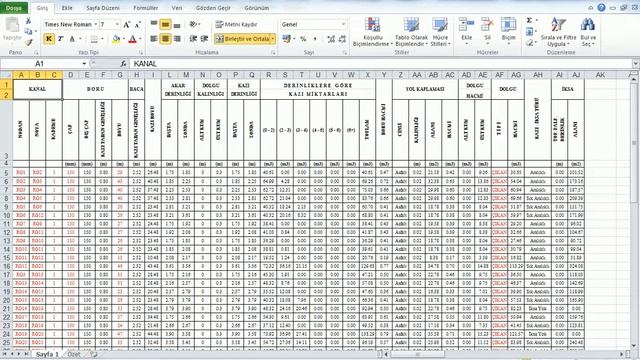Viewport: 640px width, 360px height.
Task: Open the font size dropdown
Action: coord(117,24)
